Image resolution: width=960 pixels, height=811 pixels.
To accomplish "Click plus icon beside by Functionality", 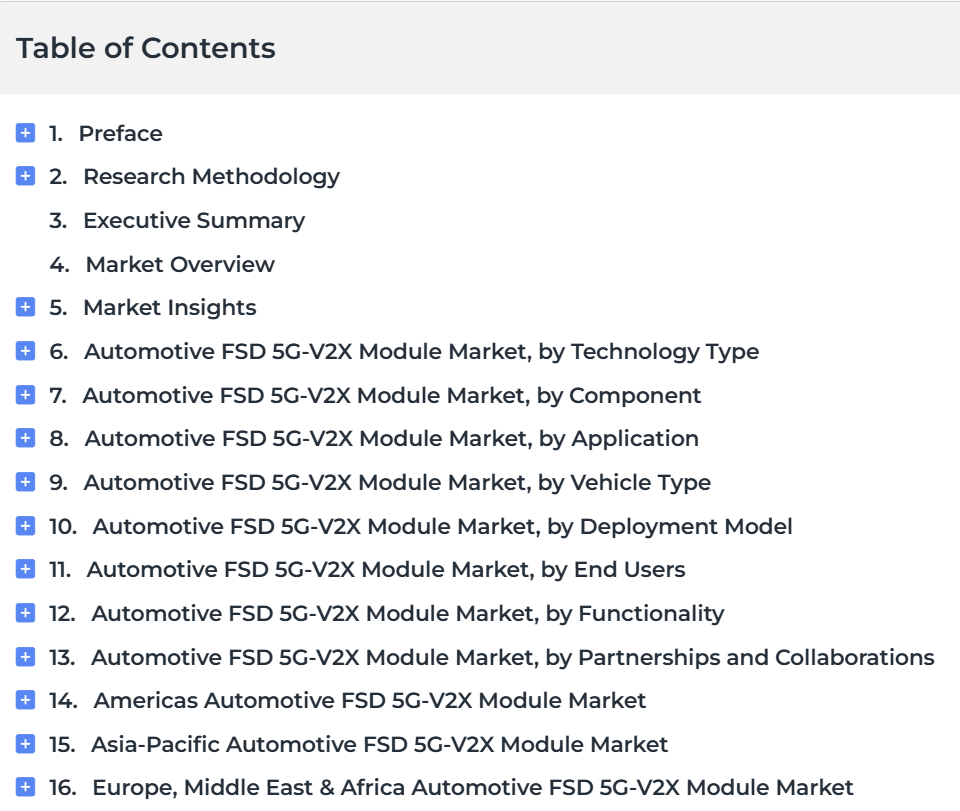I will pyautogui.click(x=25, y=613).
